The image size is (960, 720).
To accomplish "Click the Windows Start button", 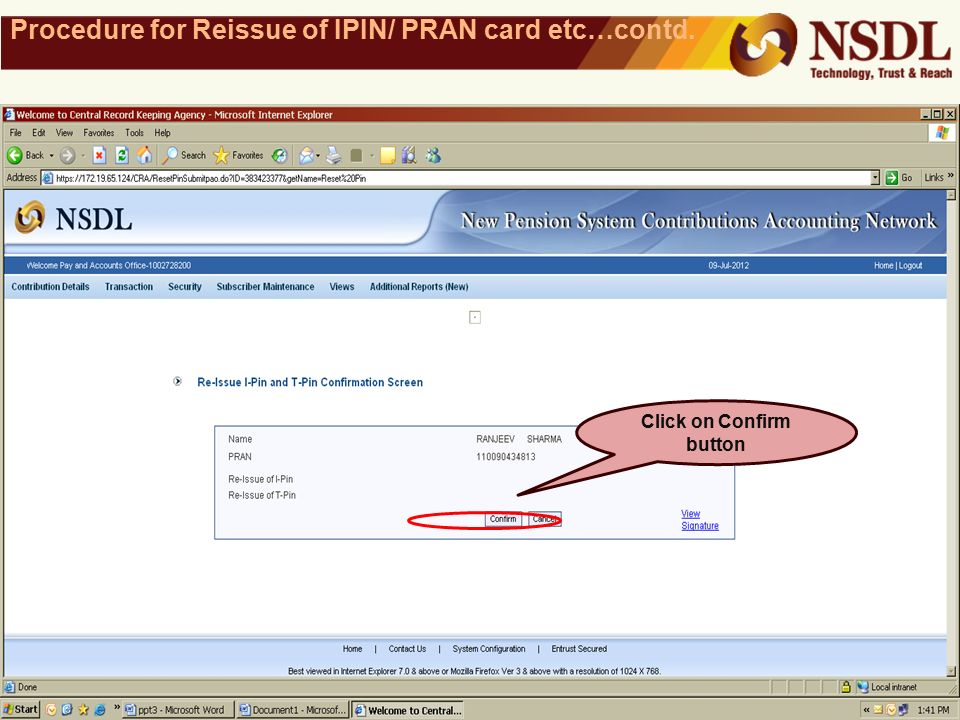I will point(21,710).
